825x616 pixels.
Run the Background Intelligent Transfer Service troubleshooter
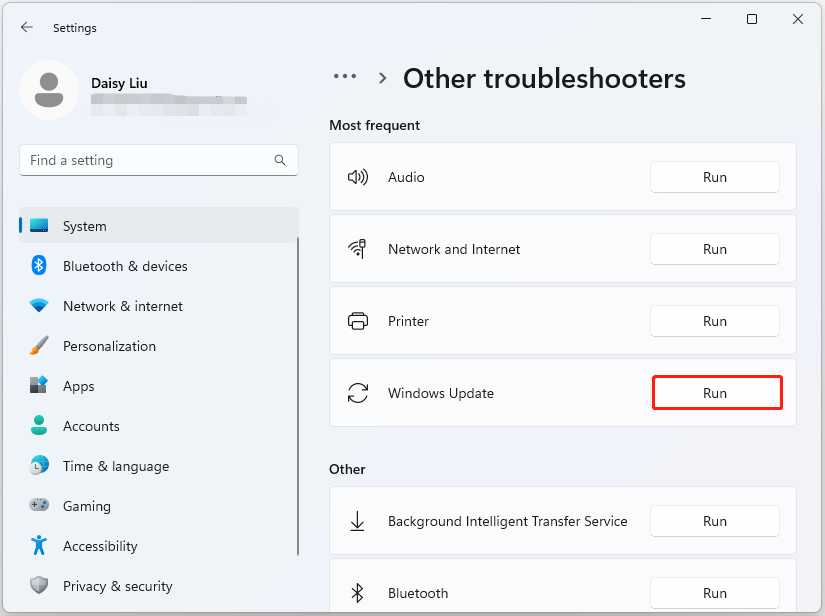coord(715,521)
